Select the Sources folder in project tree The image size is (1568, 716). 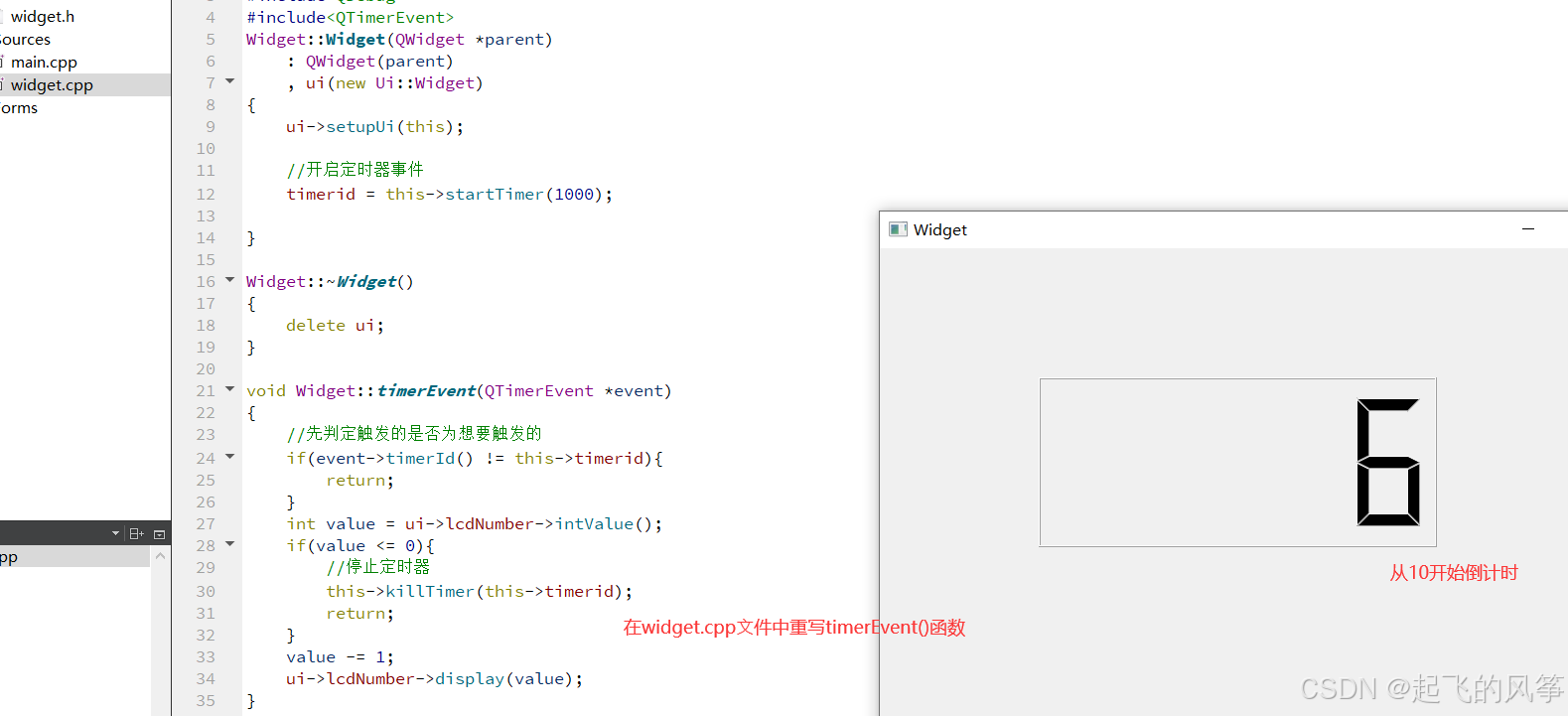point(25,40)
